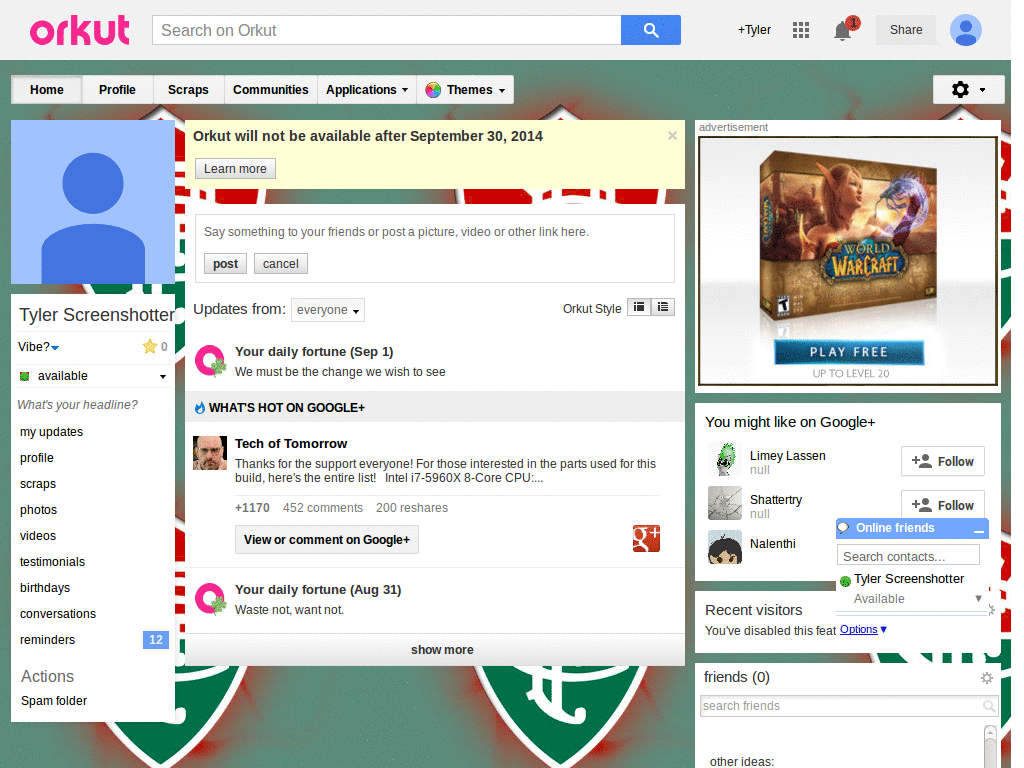Viewport: 1024px width, 768px height.
Task: Click the Share button
Action: (906, 30)
